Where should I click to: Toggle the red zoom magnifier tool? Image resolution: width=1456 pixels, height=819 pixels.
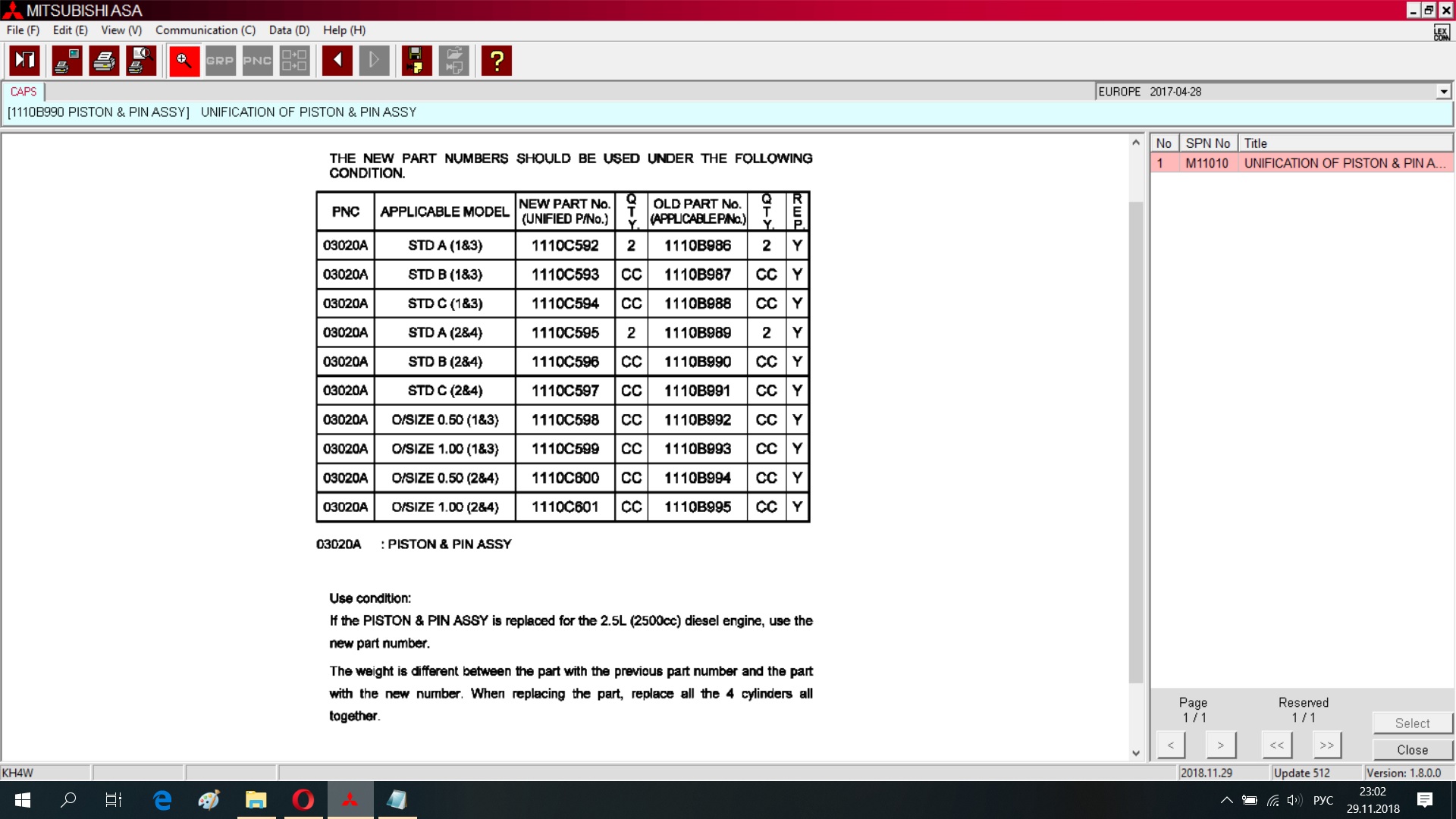coord(184,61)
